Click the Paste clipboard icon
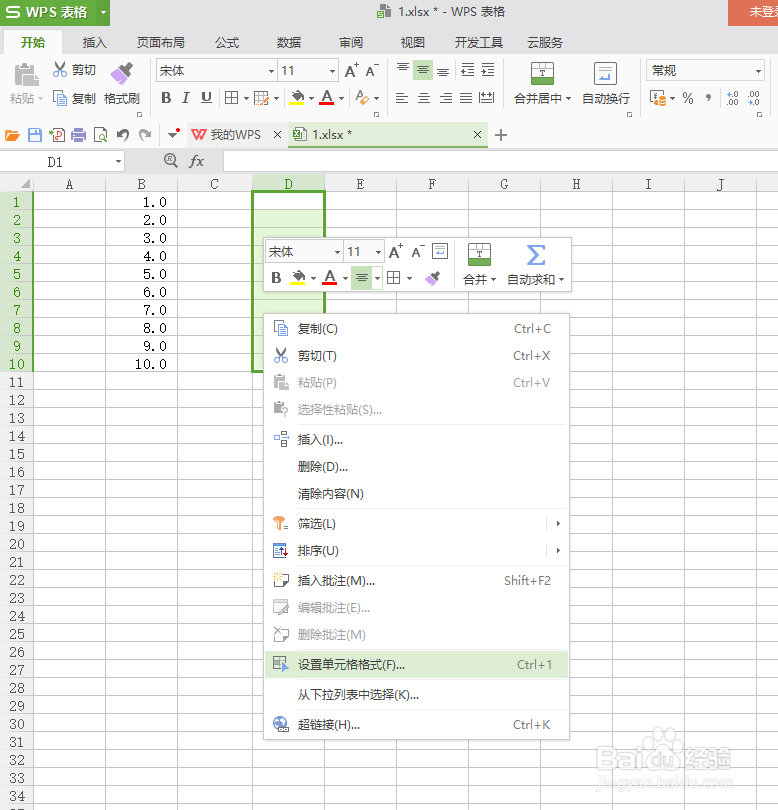The height and width of the screenshot is (810, 778). point(26,75)
